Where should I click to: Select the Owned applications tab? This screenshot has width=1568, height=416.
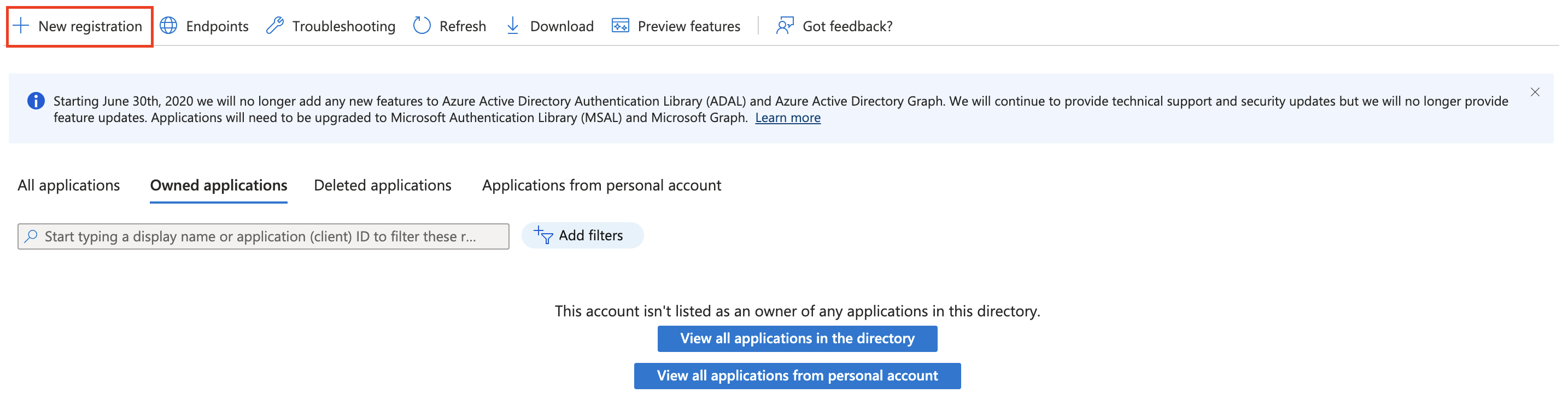pos(219,185)
